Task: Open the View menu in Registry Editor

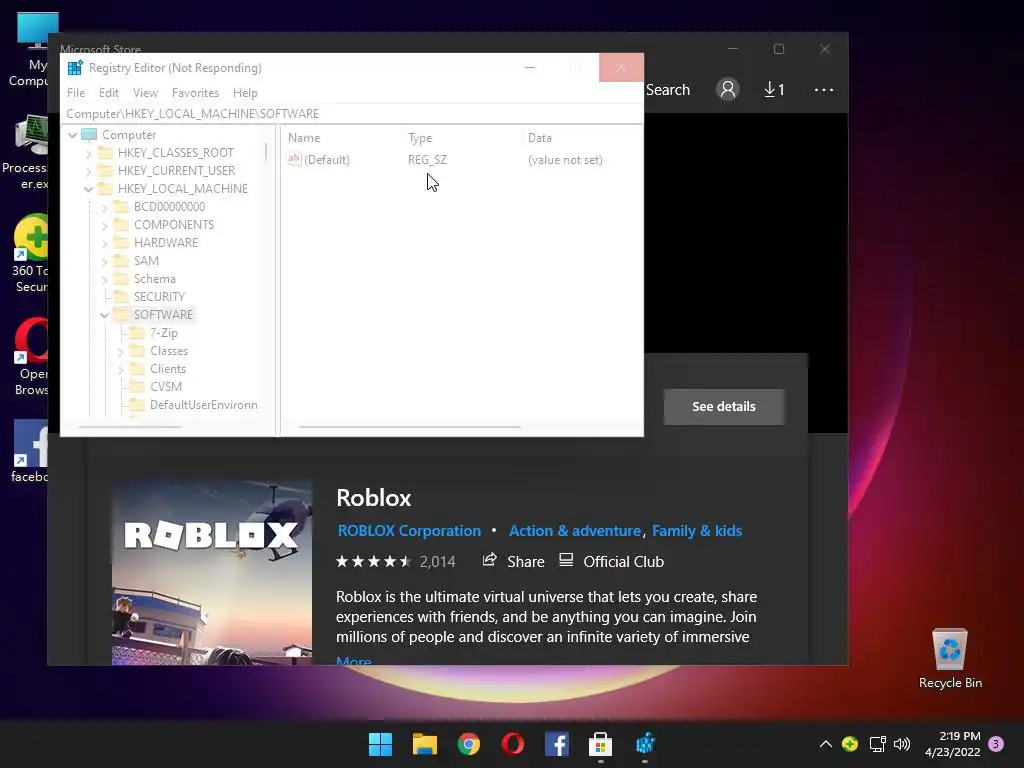Action: pyautogui.click(x=145, y=93)
